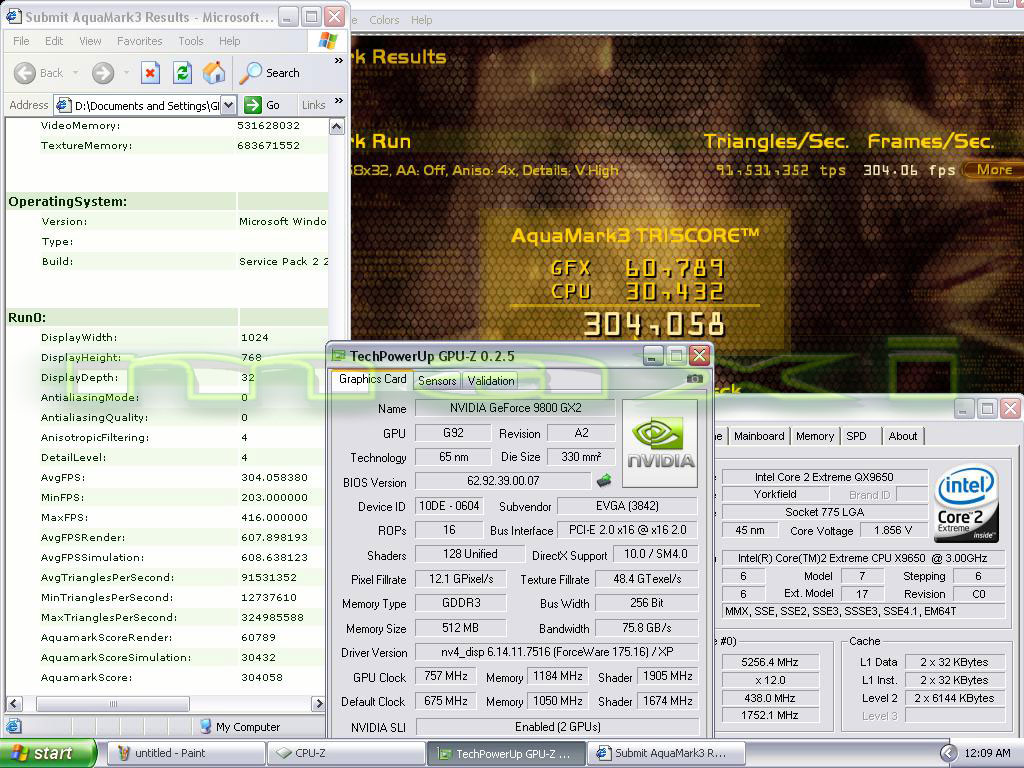This screenshot has height=768, width=1024.
Task: Open the Mainboard tab in CPU-Z
Action: [759, 436]
